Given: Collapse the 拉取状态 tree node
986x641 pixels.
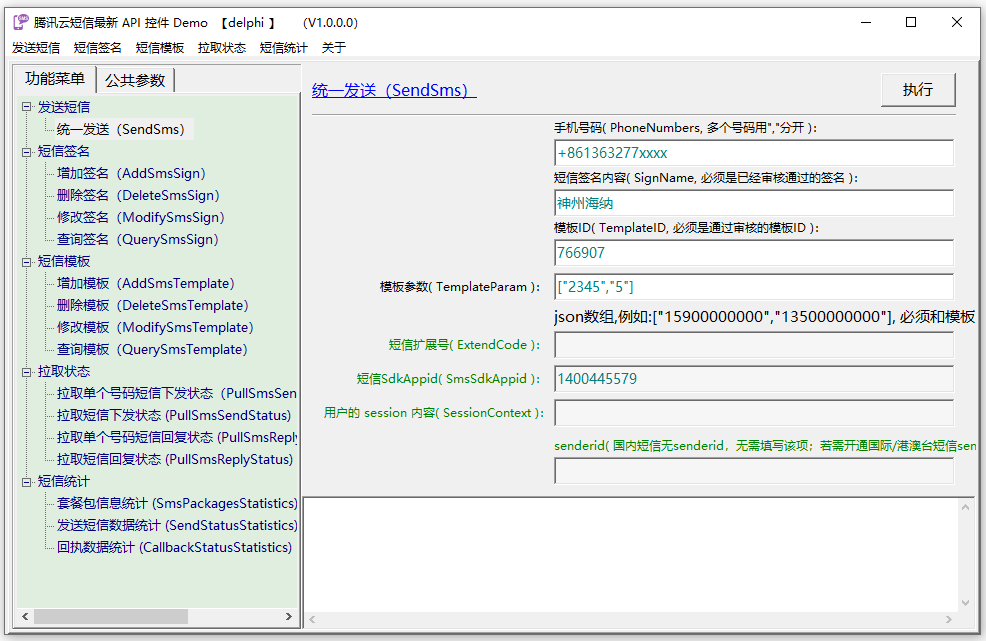Looking at the screenshot, I should pyautogui.click(x=26, y=372).
